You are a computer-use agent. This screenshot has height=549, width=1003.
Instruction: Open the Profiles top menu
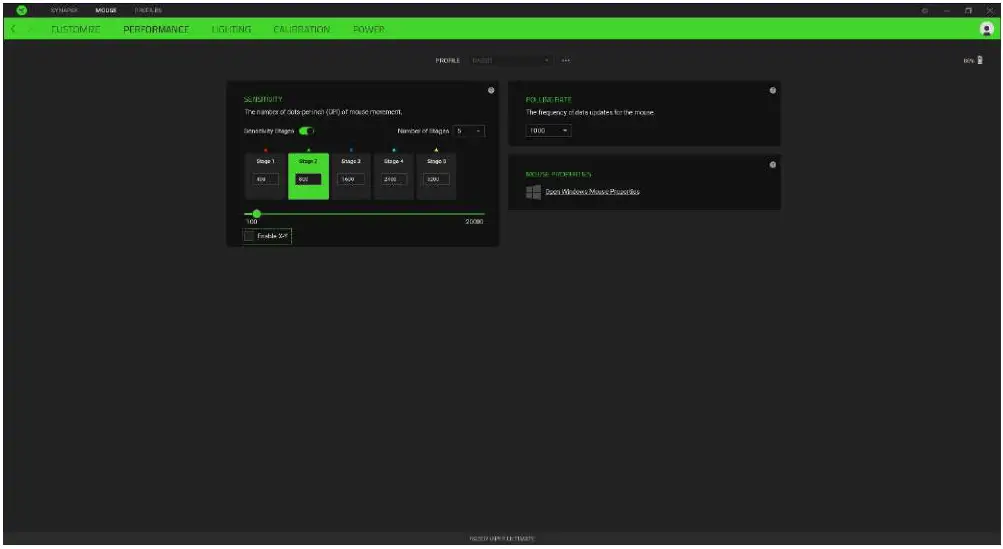coord(148,10)
